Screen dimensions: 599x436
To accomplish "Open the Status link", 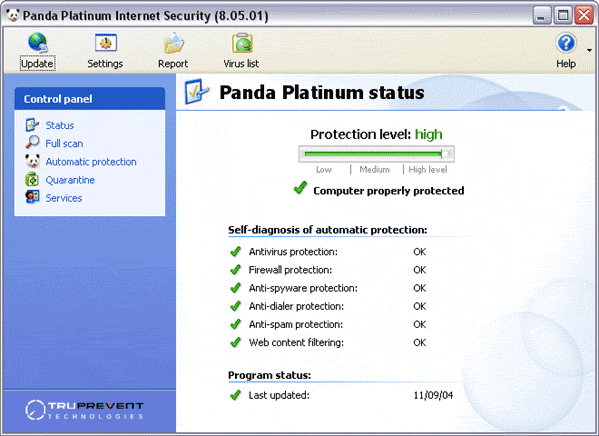I will (x=60, y=125).
